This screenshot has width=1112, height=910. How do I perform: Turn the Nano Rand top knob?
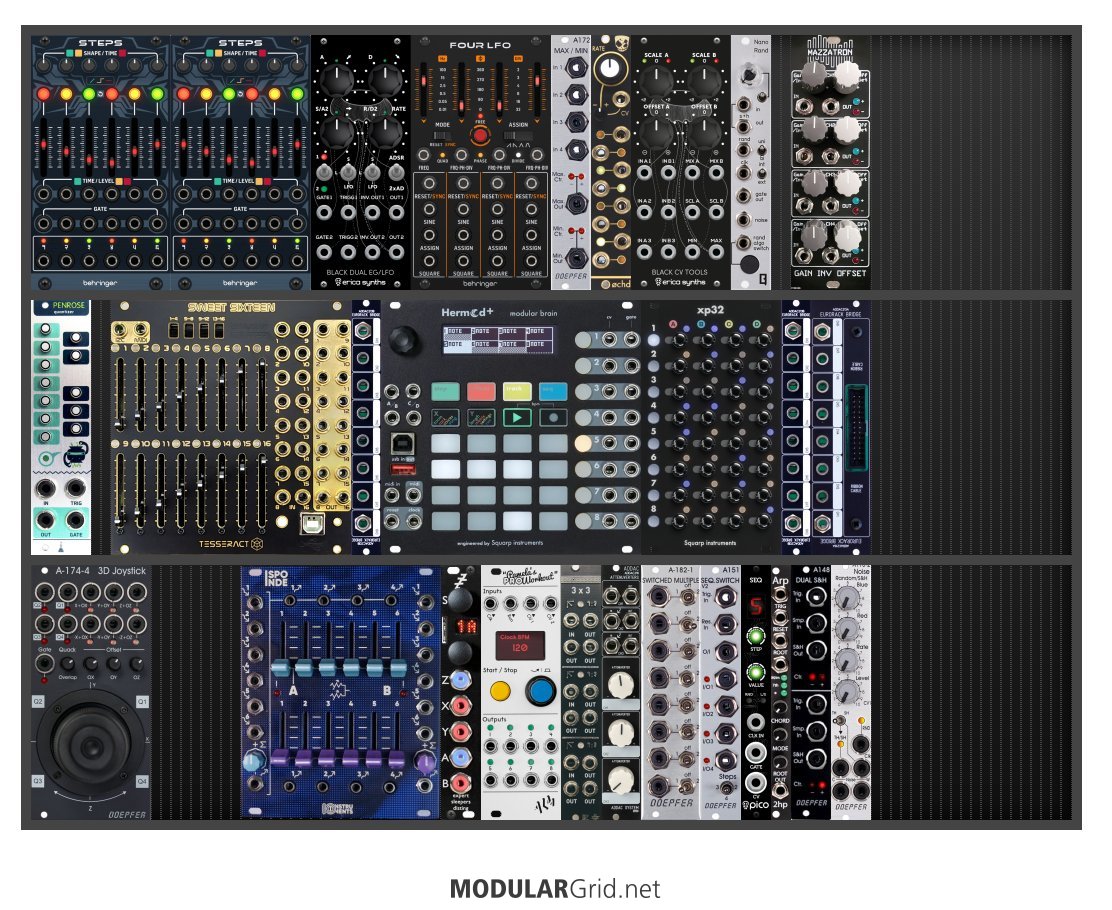click(x=748, y=76)
